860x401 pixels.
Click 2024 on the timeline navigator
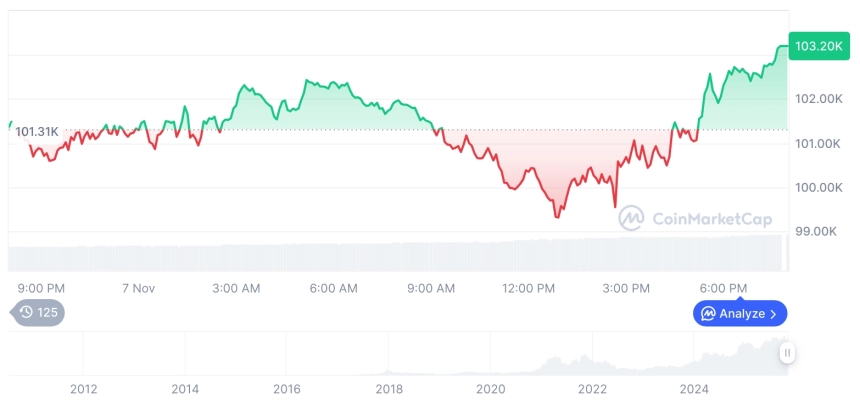click(x=694, y=388)
